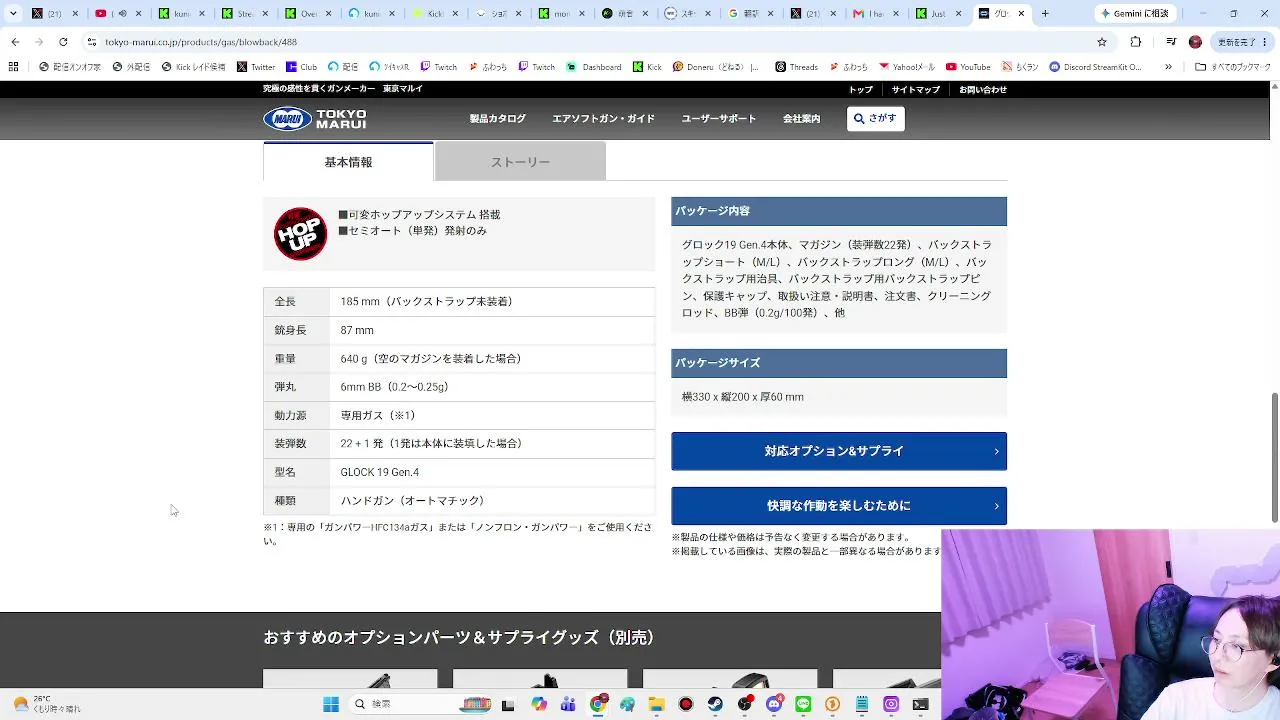Open the taskbar weather widget
The image size is (1280, 720).
[48, 704]
